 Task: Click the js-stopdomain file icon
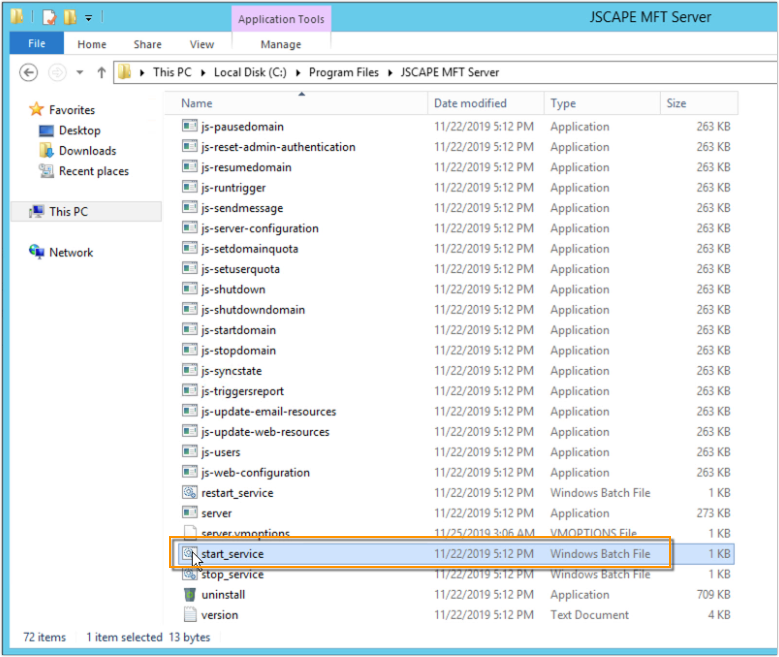pyautogui.click(x=189, y=350)
